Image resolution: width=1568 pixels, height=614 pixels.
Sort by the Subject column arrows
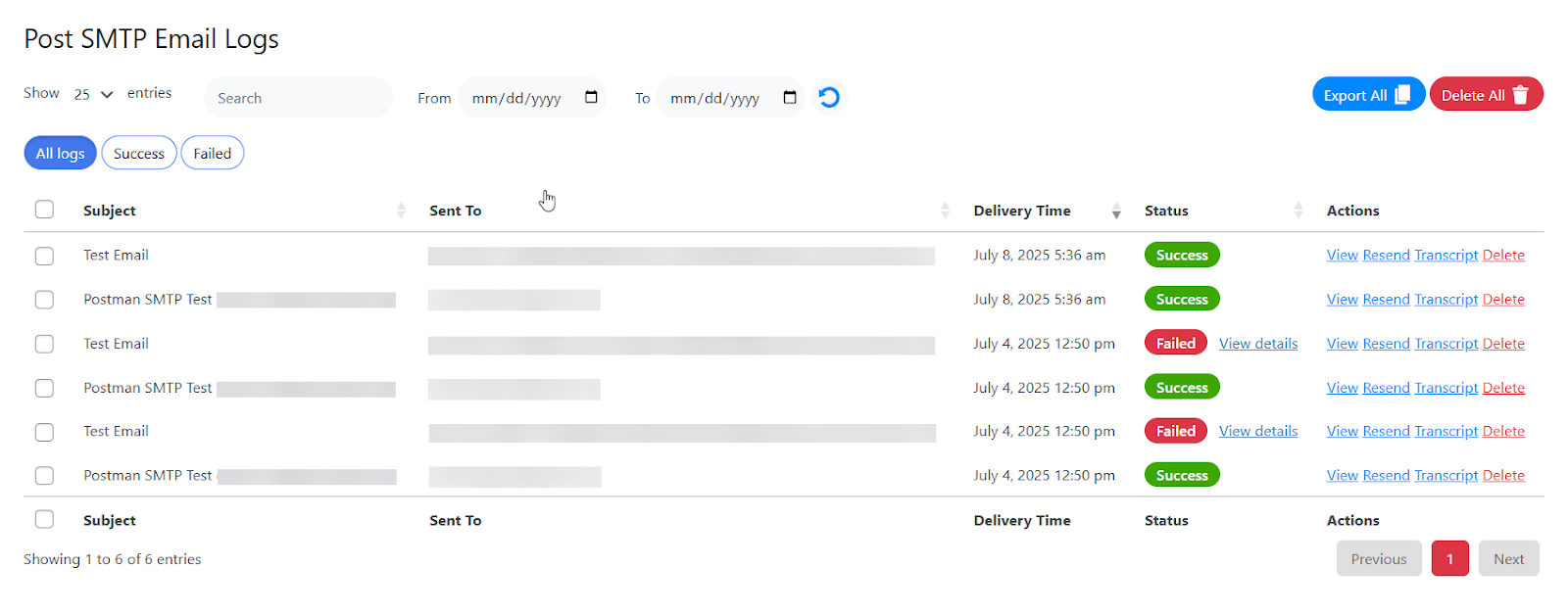tap(401, 210)
